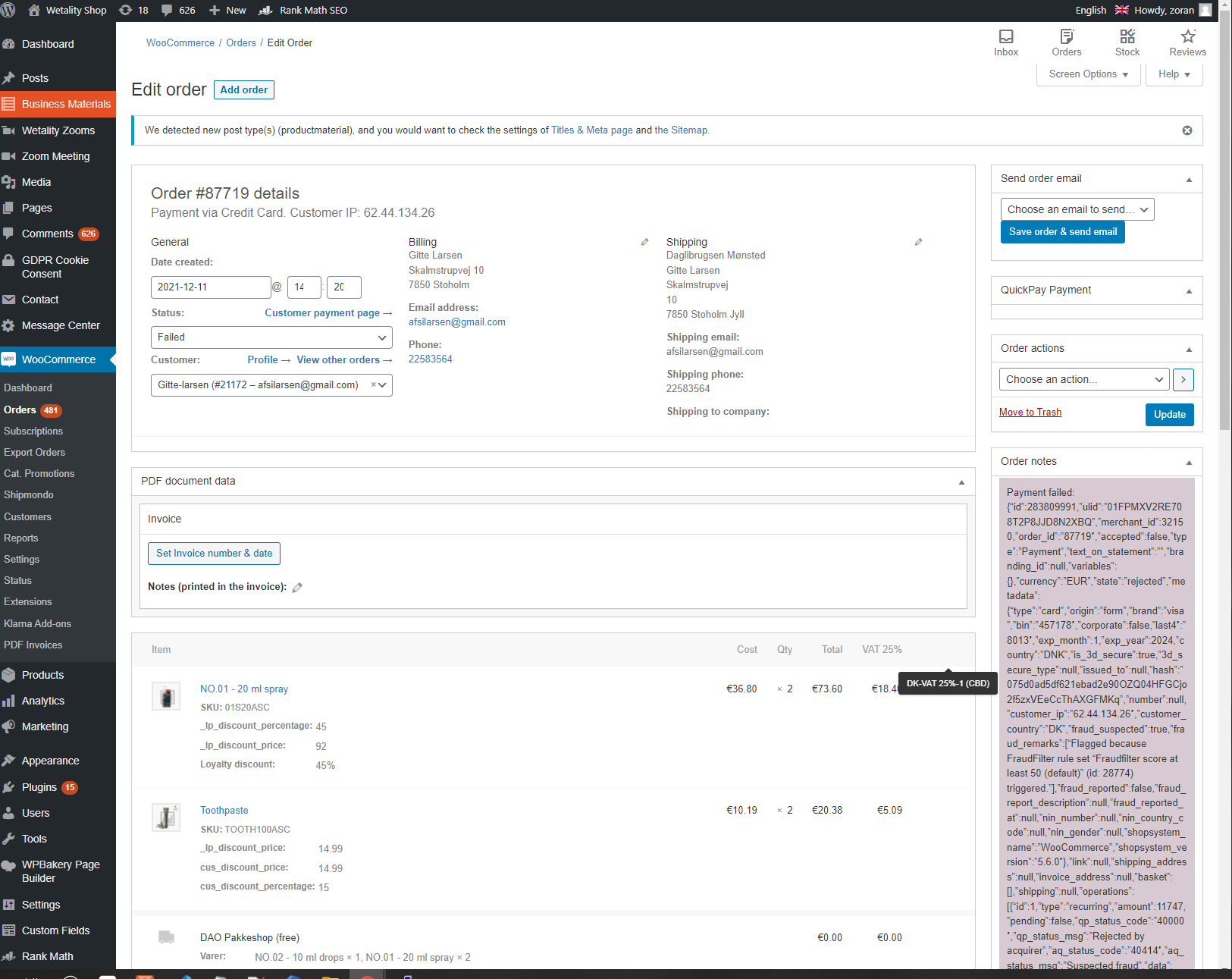Click the Update order button
The image size is (1232, 979).
[x=1169, y=414]
